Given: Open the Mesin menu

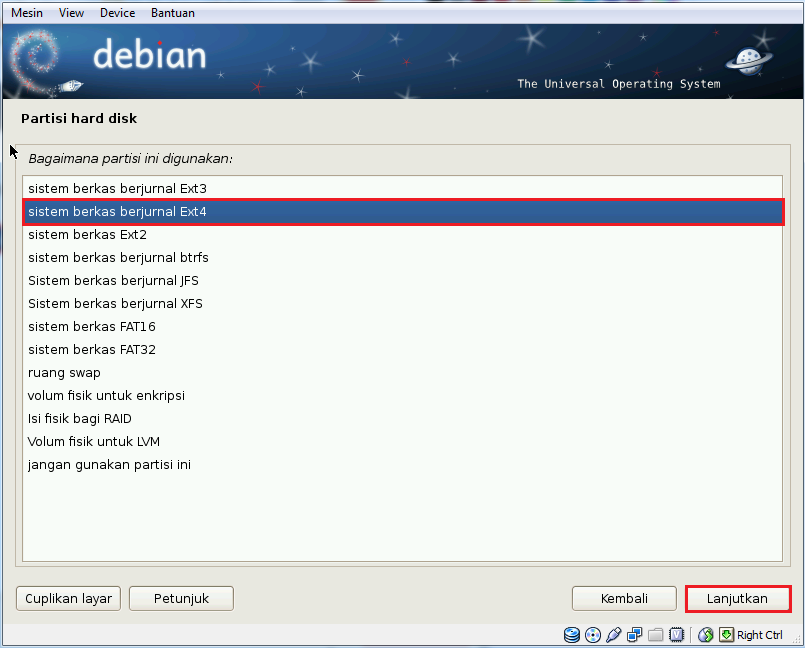Looking at the screenshot, I should pos(26,13).
